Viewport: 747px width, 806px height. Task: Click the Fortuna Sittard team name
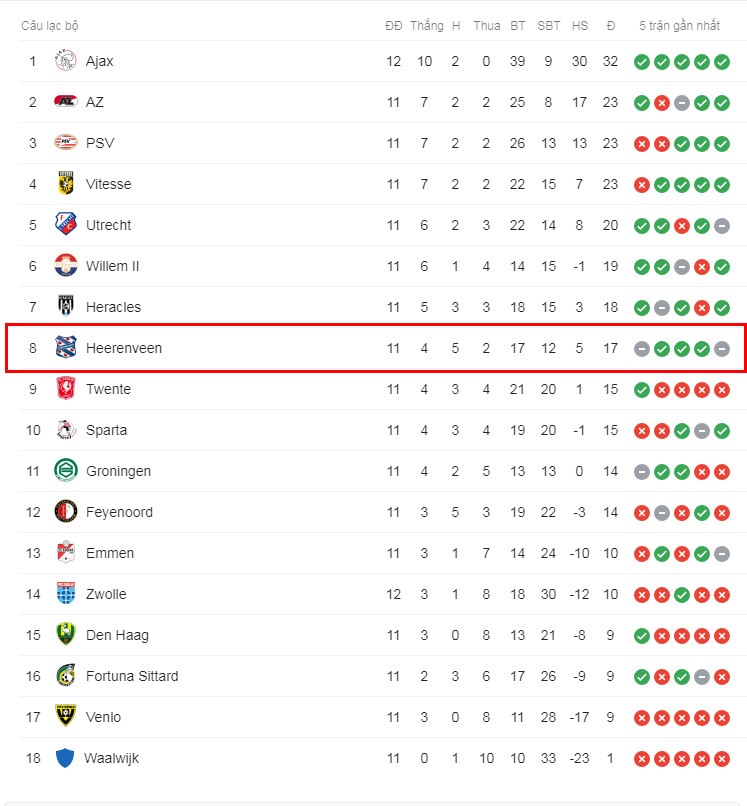click(x=132, y=676)
